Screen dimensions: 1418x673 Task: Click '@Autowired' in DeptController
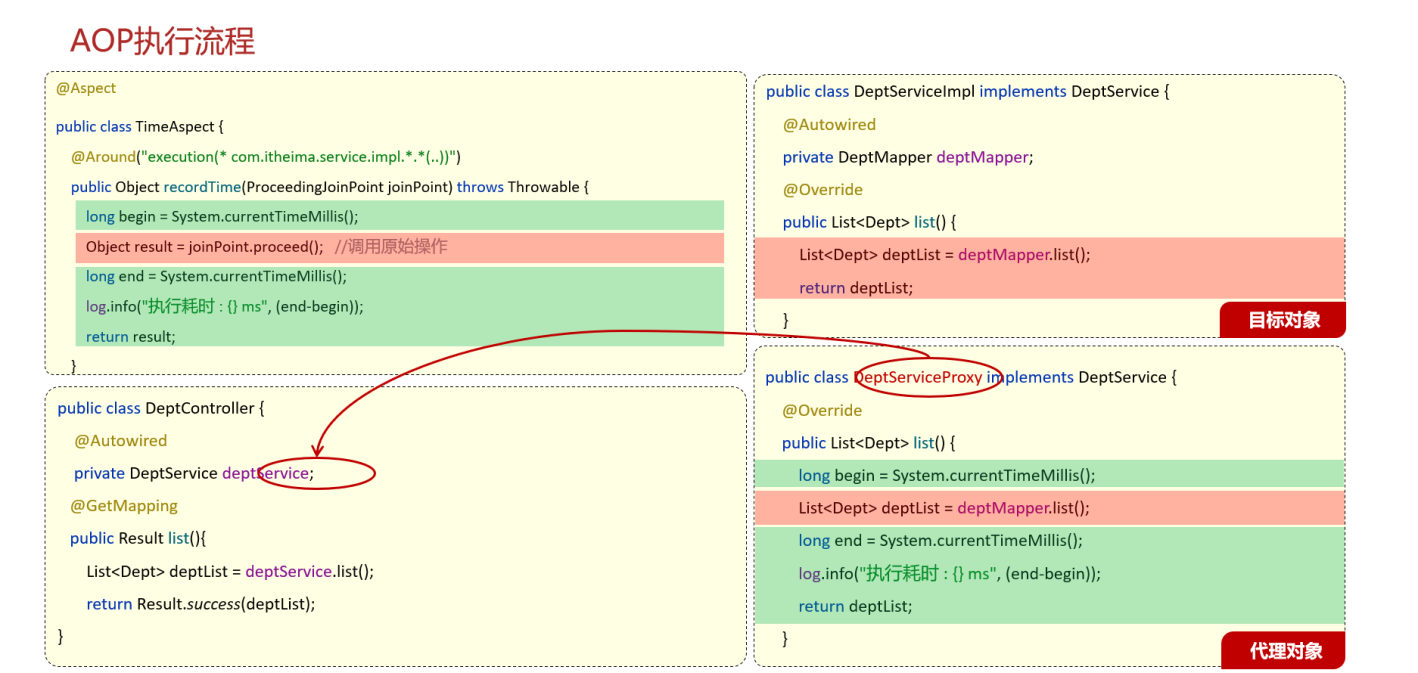(x=121, y=441)
